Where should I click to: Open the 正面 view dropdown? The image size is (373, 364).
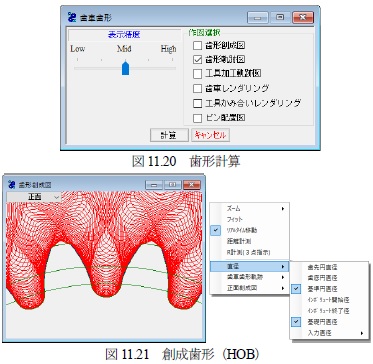click(34, 197)
